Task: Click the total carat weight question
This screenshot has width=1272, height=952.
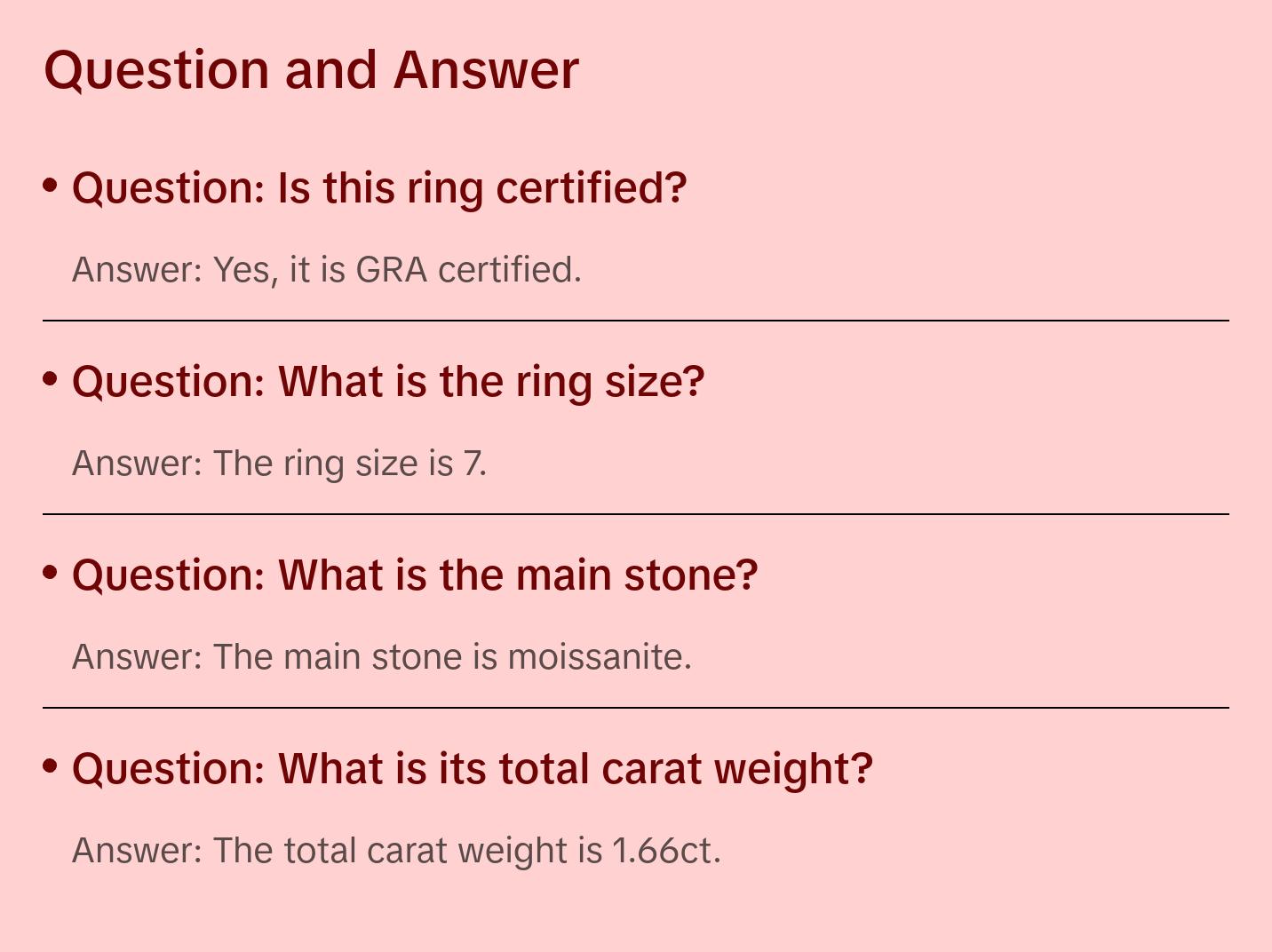Action: tap(473, 769)
